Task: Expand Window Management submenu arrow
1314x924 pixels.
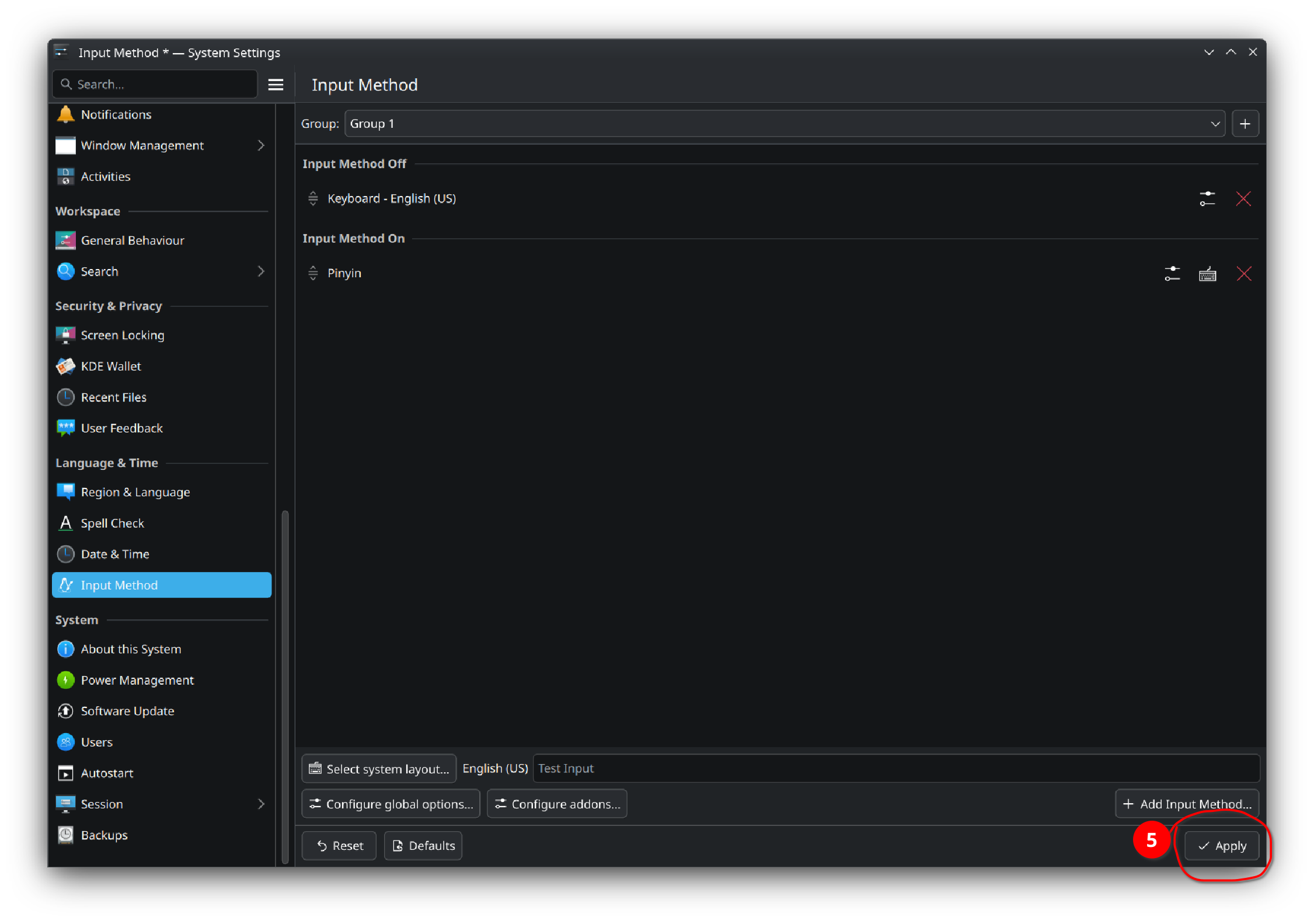Action: (261, 145)
